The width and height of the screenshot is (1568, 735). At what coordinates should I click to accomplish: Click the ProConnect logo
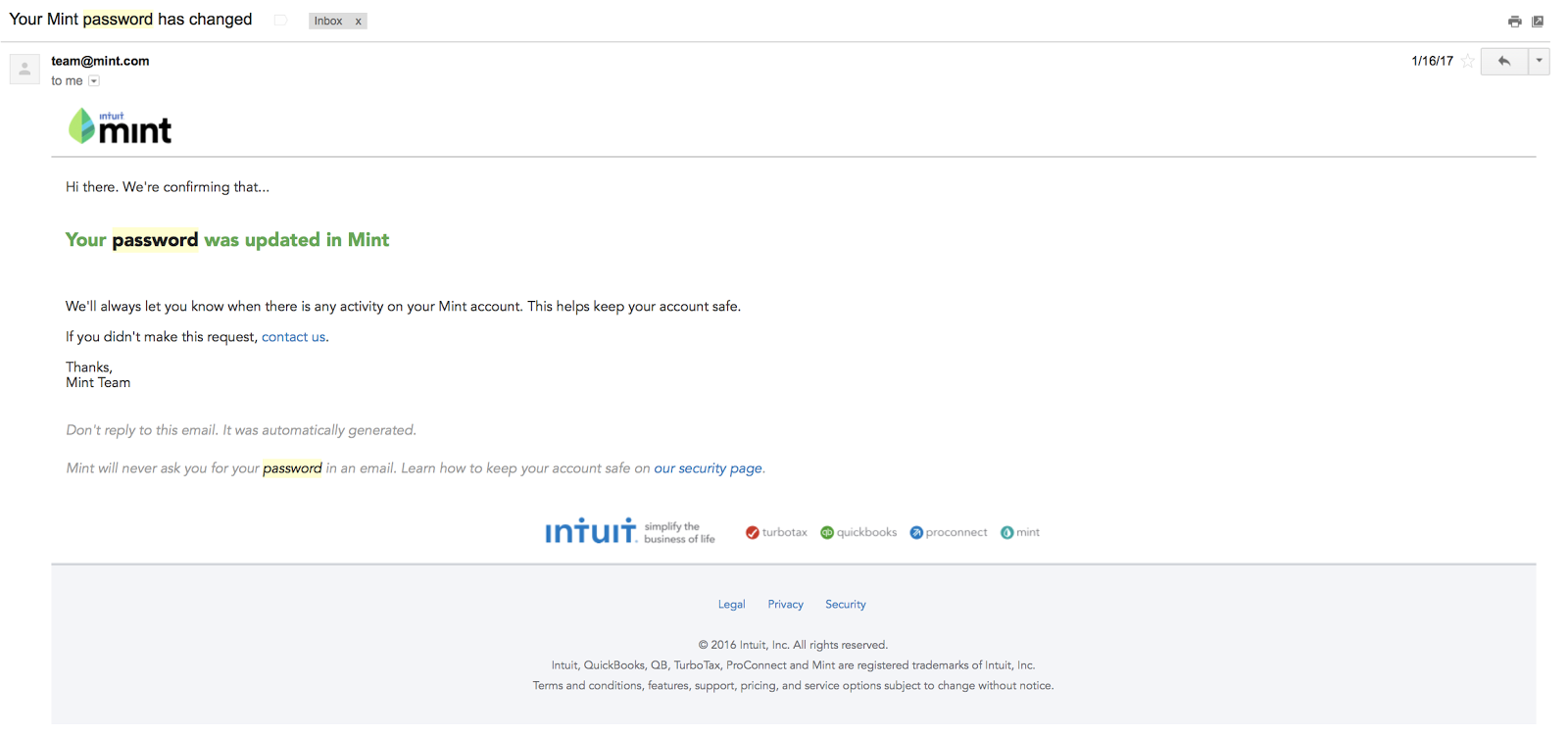tap(949, 533)
